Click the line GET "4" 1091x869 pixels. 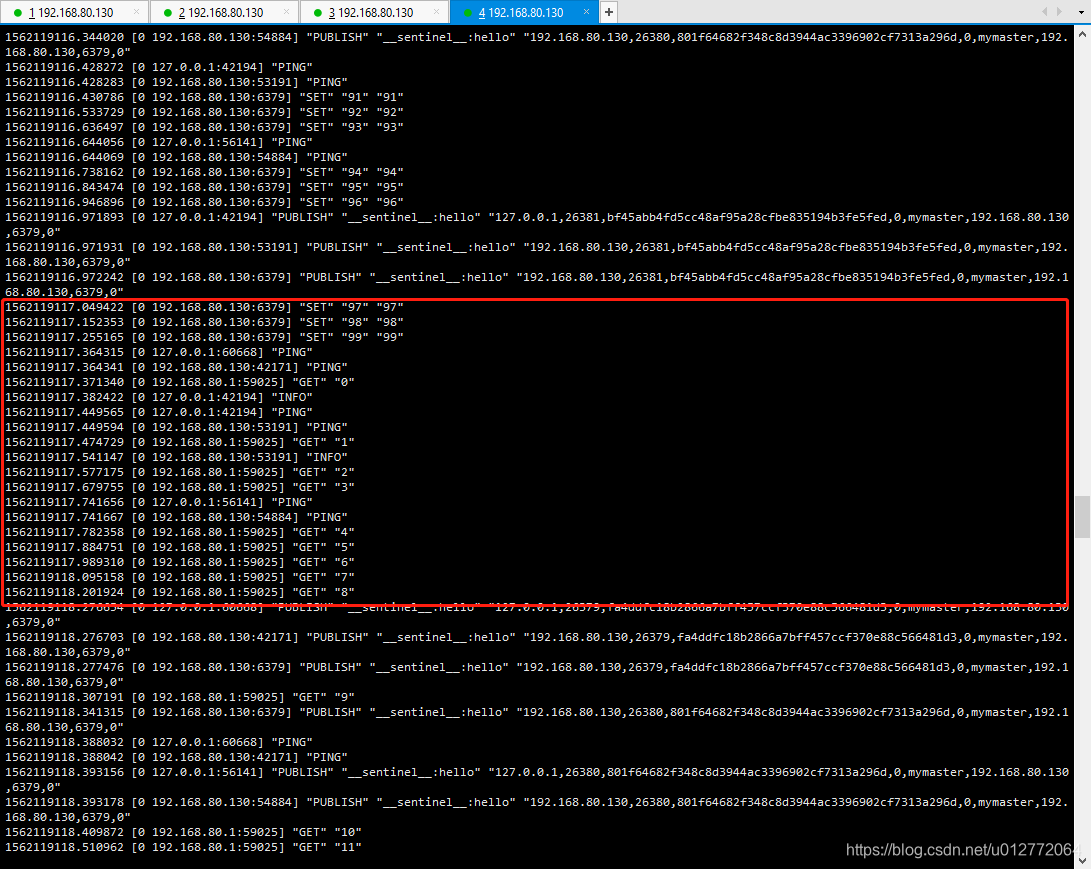click(x=180, y=532)
